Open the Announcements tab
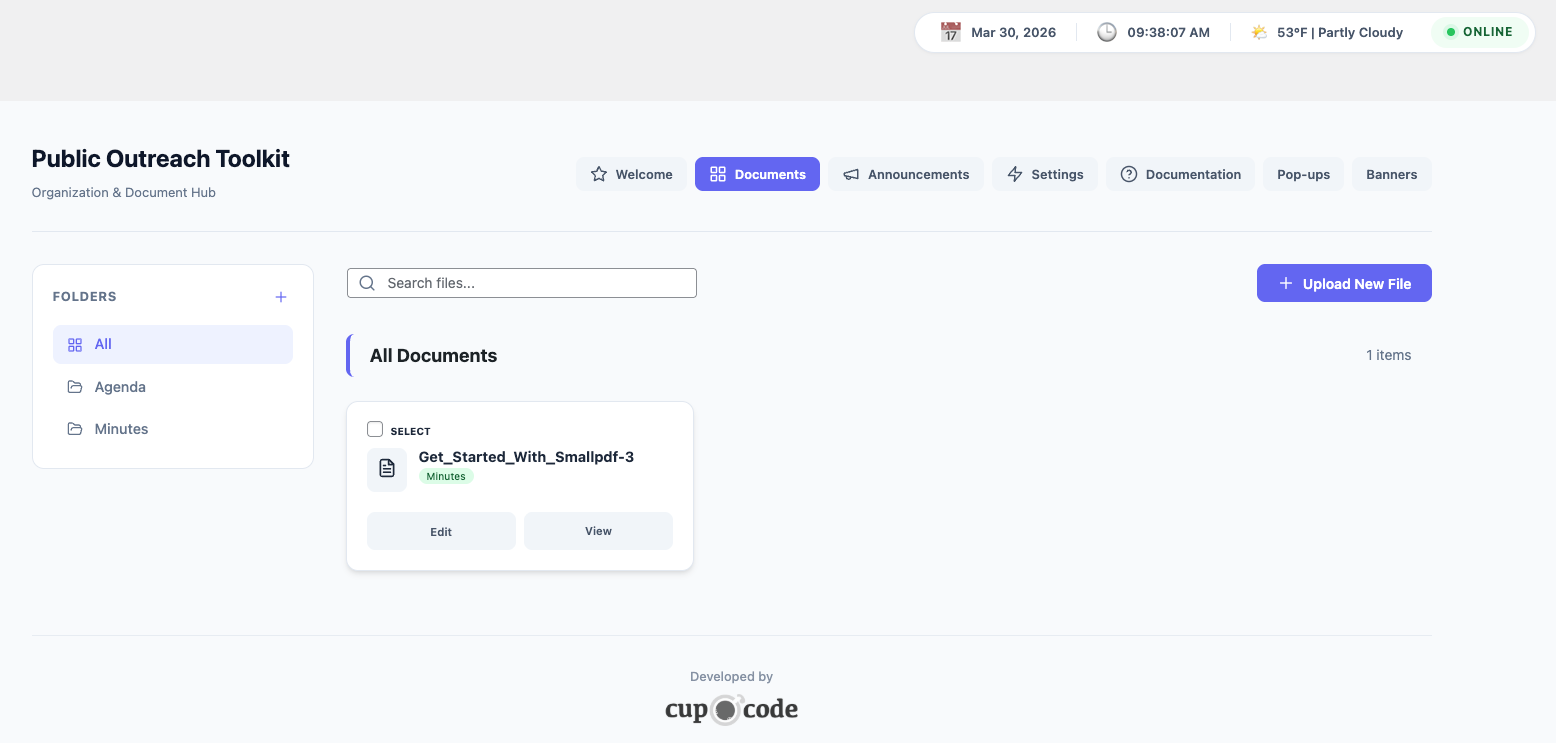Viewport: 1556px width, 743px height. coord(905,174)
